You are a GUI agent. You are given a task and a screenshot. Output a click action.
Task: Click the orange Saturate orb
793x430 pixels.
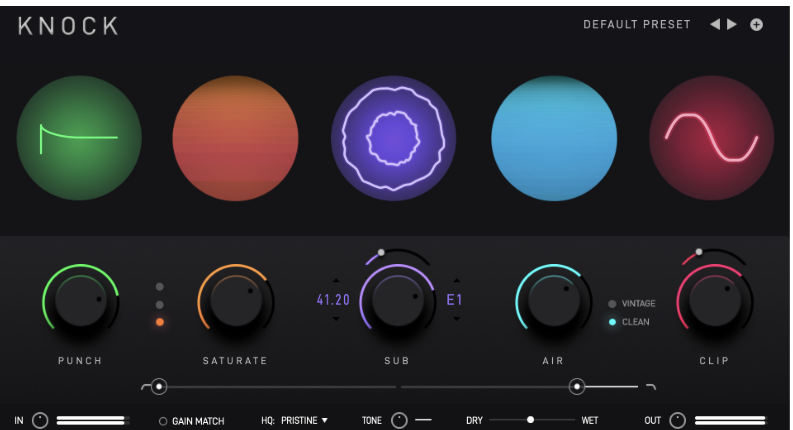(235, 138)
